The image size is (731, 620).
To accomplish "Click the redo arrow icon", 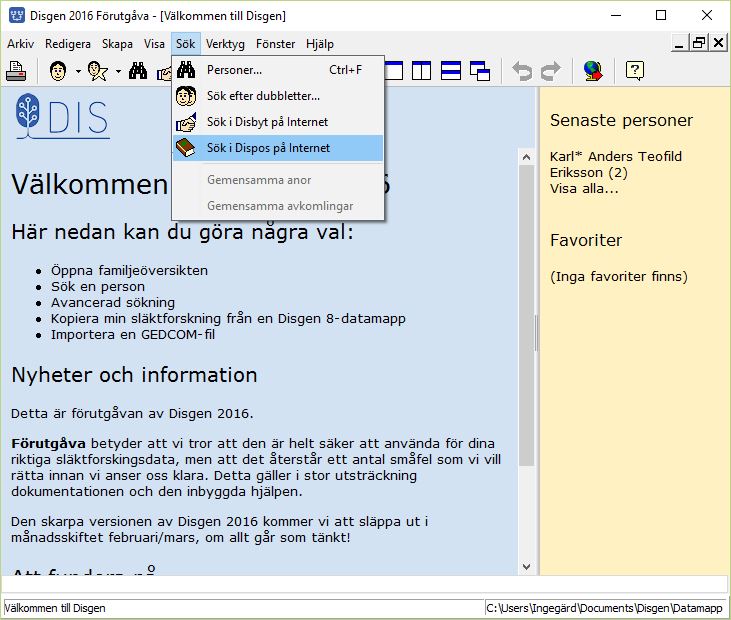I will 551,71.
